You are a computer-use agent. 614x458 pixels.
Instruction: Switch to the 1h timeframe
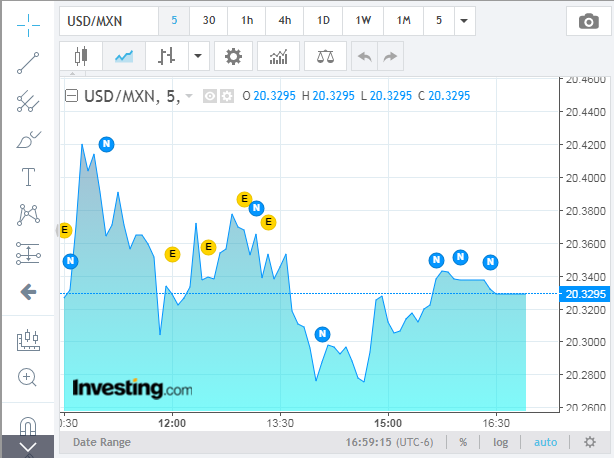[x=247, y=21]
